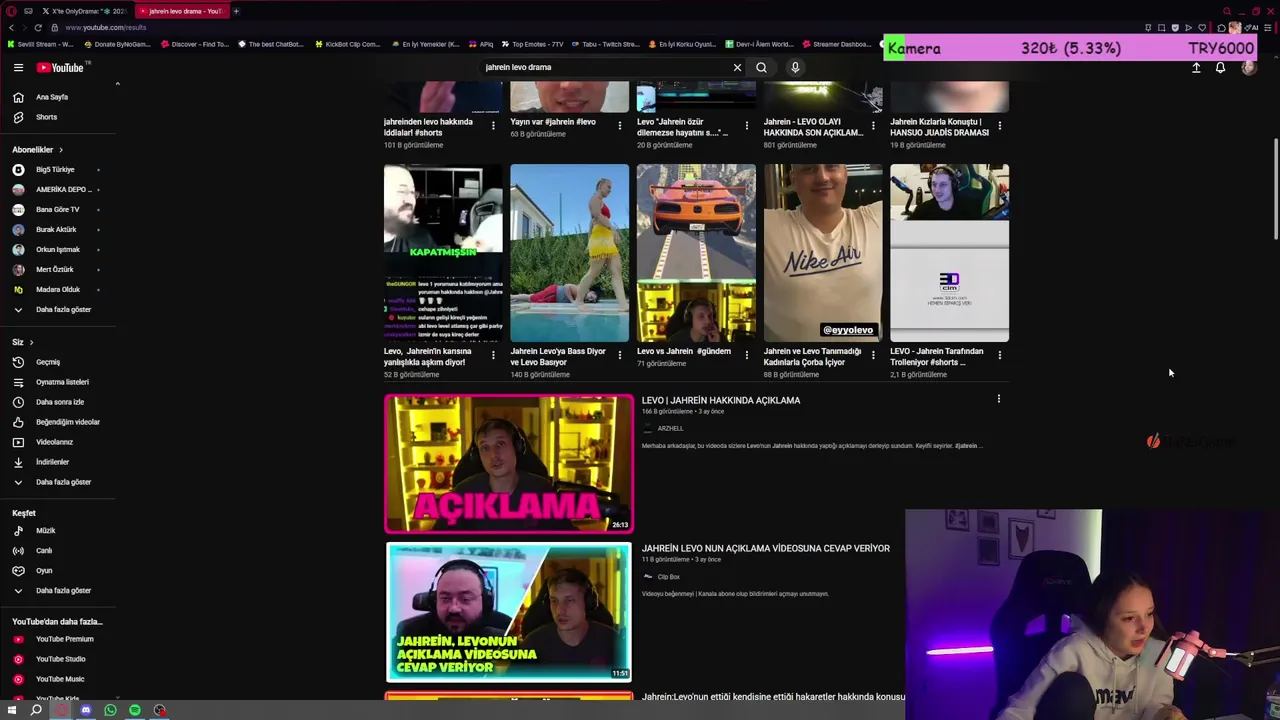
Task: Switch to the X'te OnlyDrama browser tab
Action: pos(85,11)
